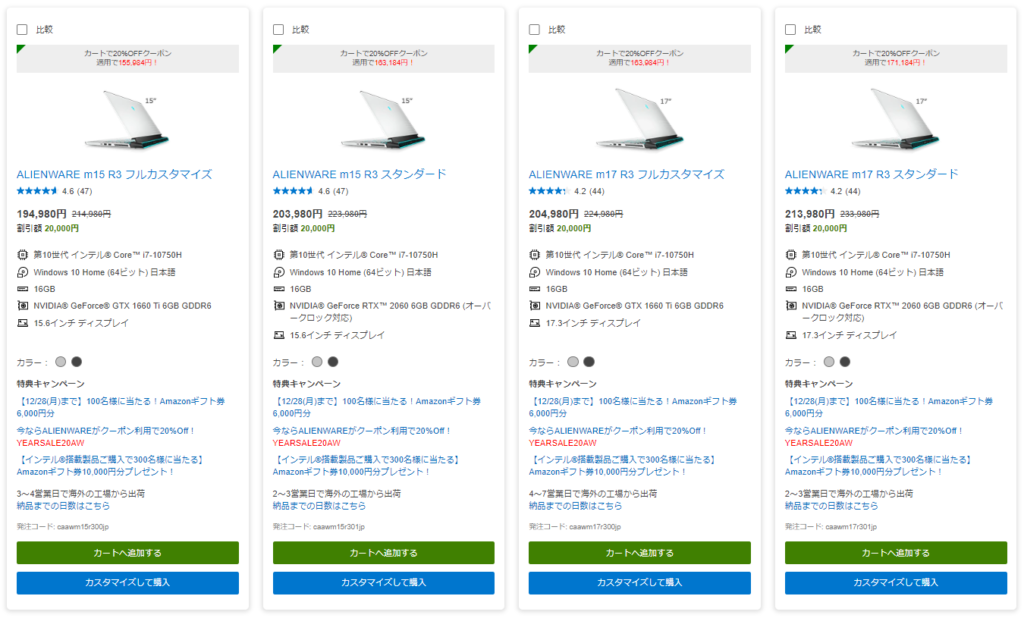Add m17 R3 フルカスタマイズ to cart

pyautogui.click(x=639, y=553)
